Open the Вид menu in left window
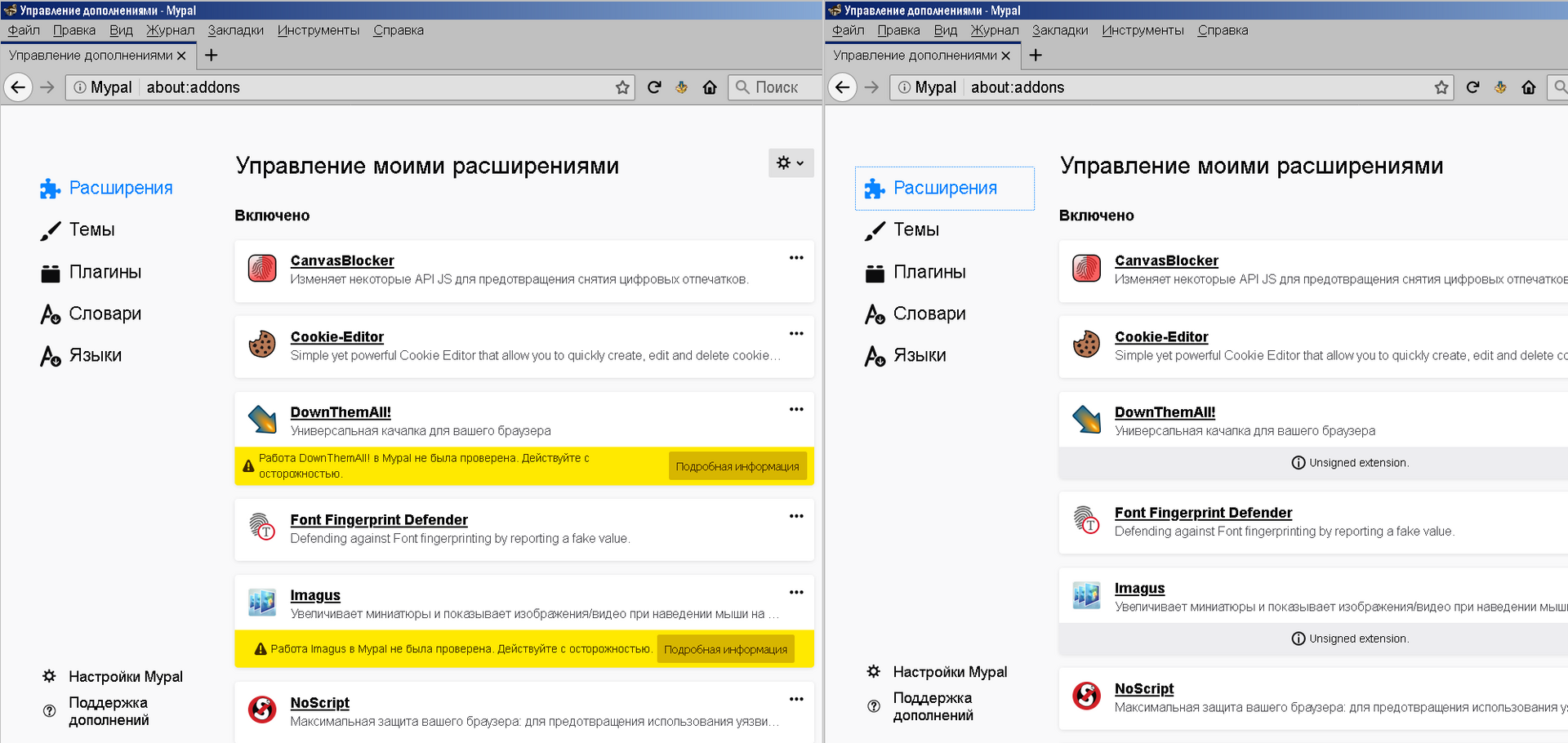 coord(121,30)
